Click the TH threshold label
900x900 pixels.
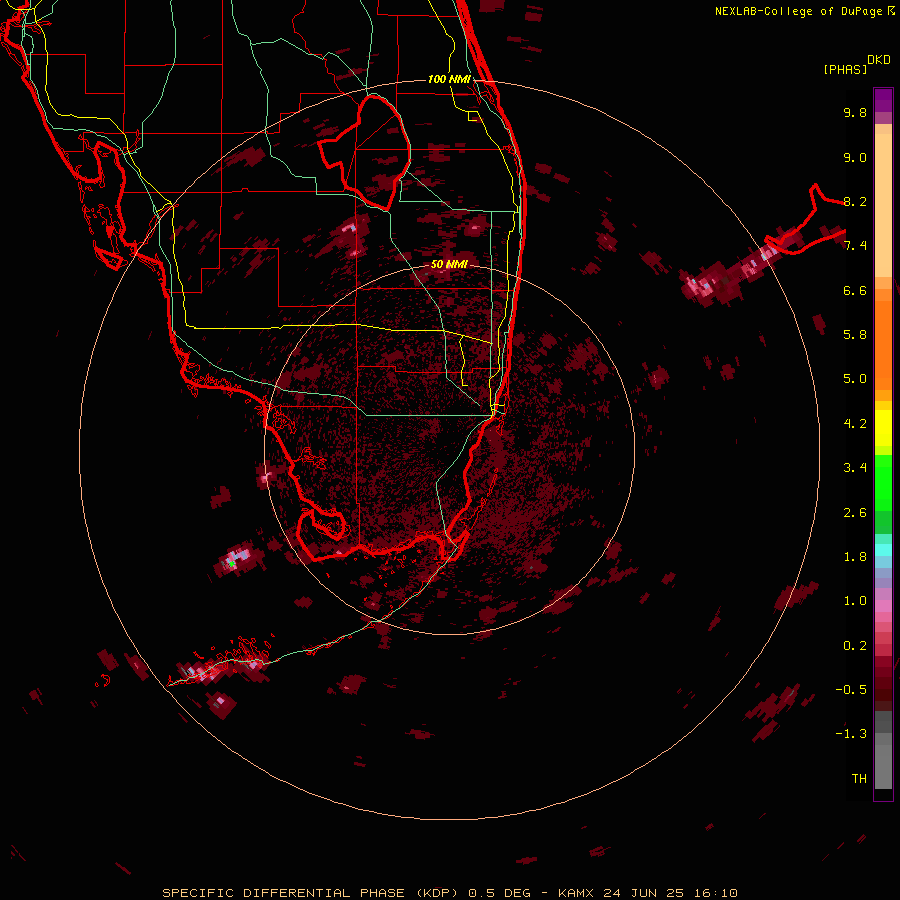[x=859, y=779]
